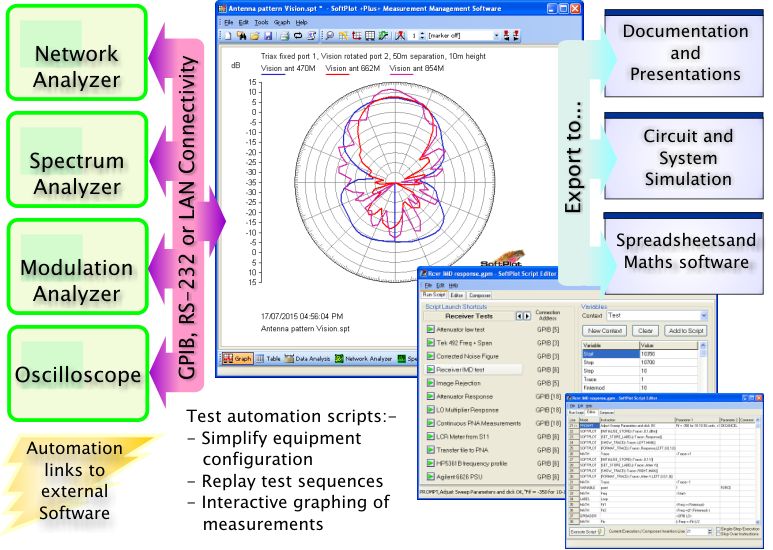Open the Tools menu in SoftPlot main window
Image resolution: width=773 pixels, height=550 pixels.
(261, 22)
